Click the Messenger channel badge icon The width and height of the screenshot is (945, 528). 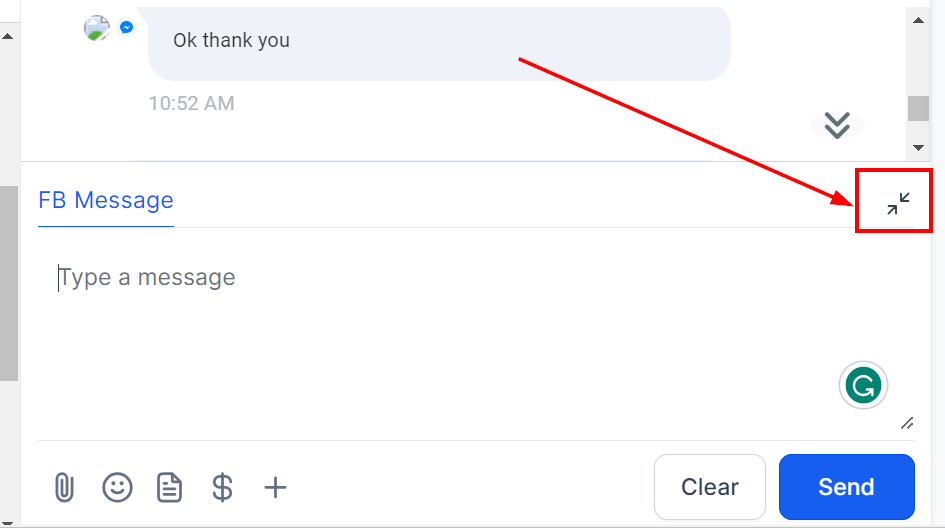click(x=127, y=28)
